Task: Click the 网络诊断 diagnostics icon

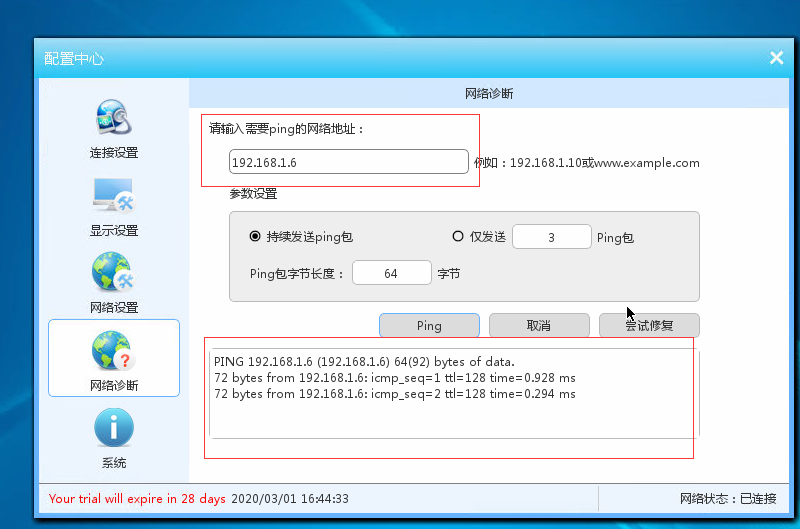Action: (x=113, y=352)
